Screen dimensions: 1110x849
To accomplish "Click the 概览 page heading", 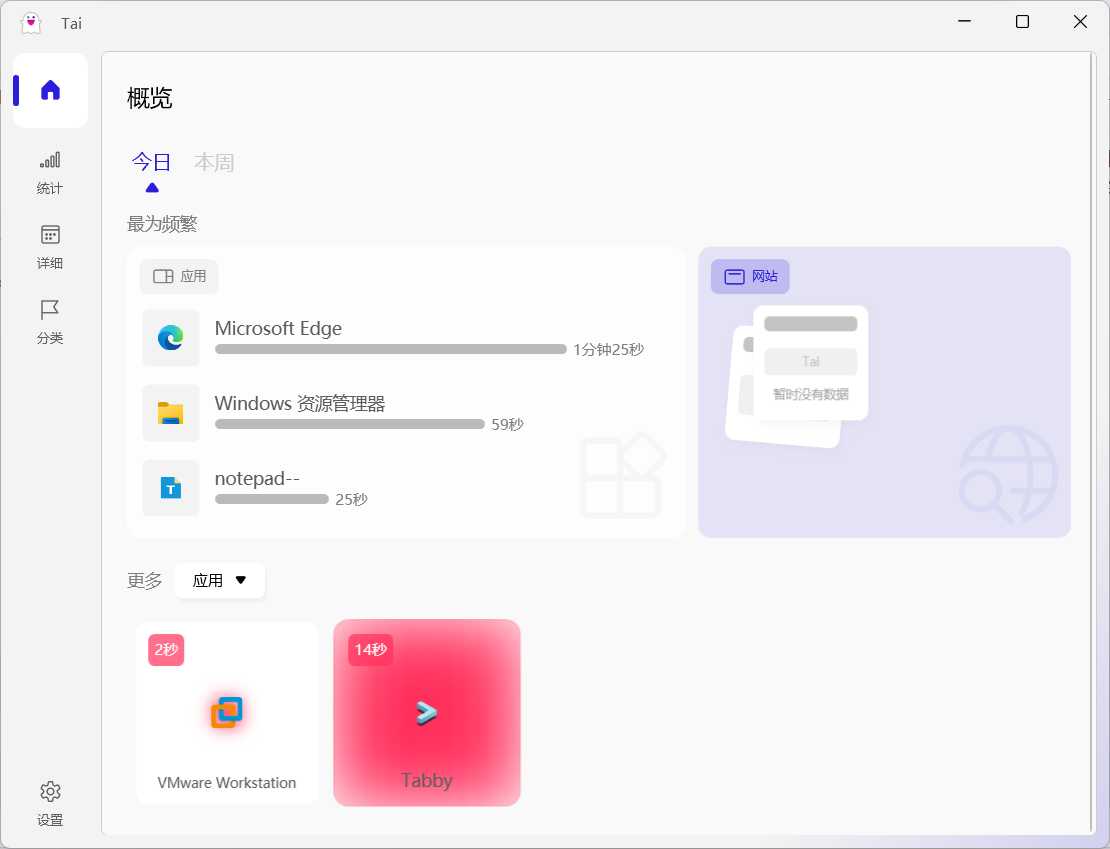I will point(149,98).
